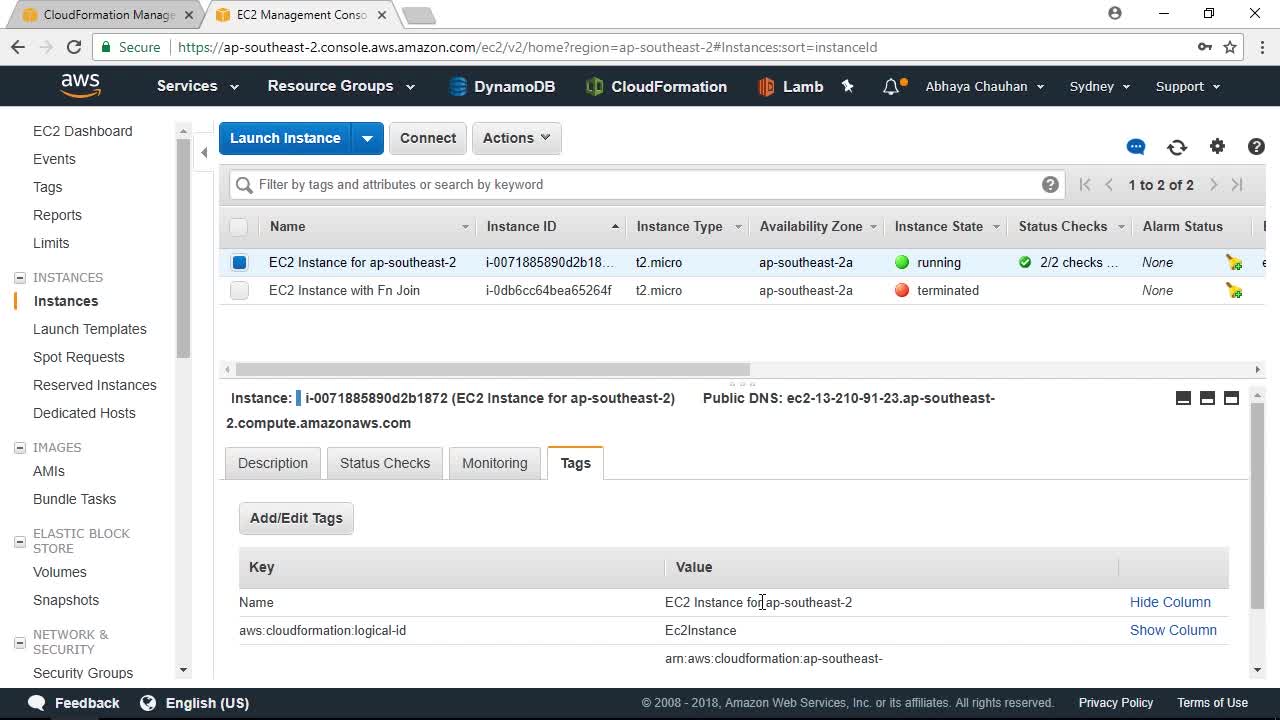
Task: Click Show Column for logical-id tag
Action: coord(1173,630)
